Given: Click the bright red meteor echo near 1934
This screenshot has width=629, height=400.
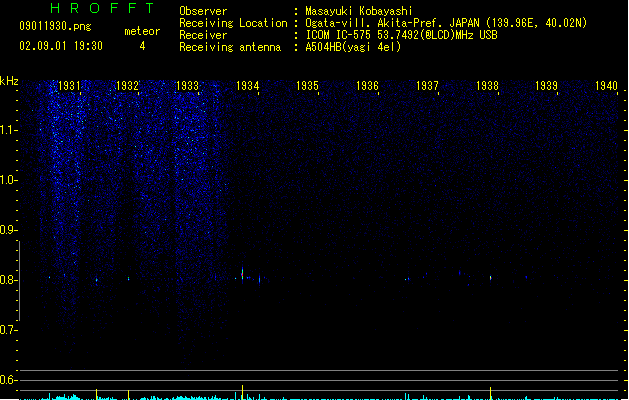Looking at the screenshot, I should 242,274.
